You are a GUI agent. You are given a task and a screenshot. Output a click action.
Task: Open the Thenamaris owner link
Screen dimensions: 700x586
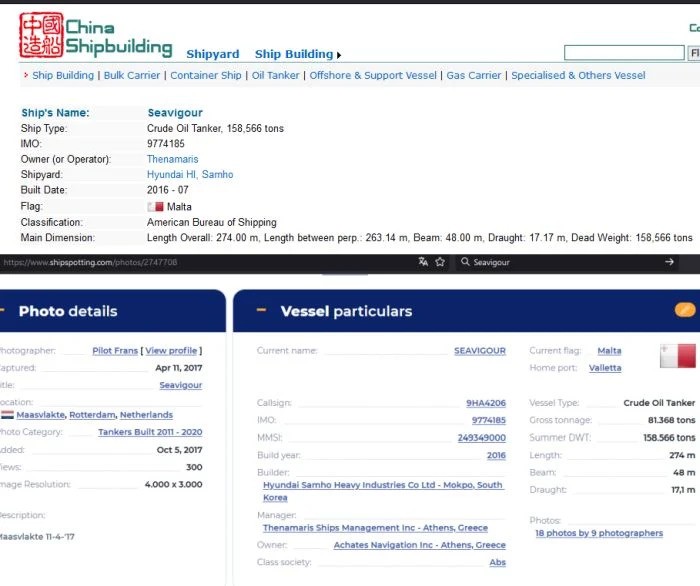click(x=172, y=159)
